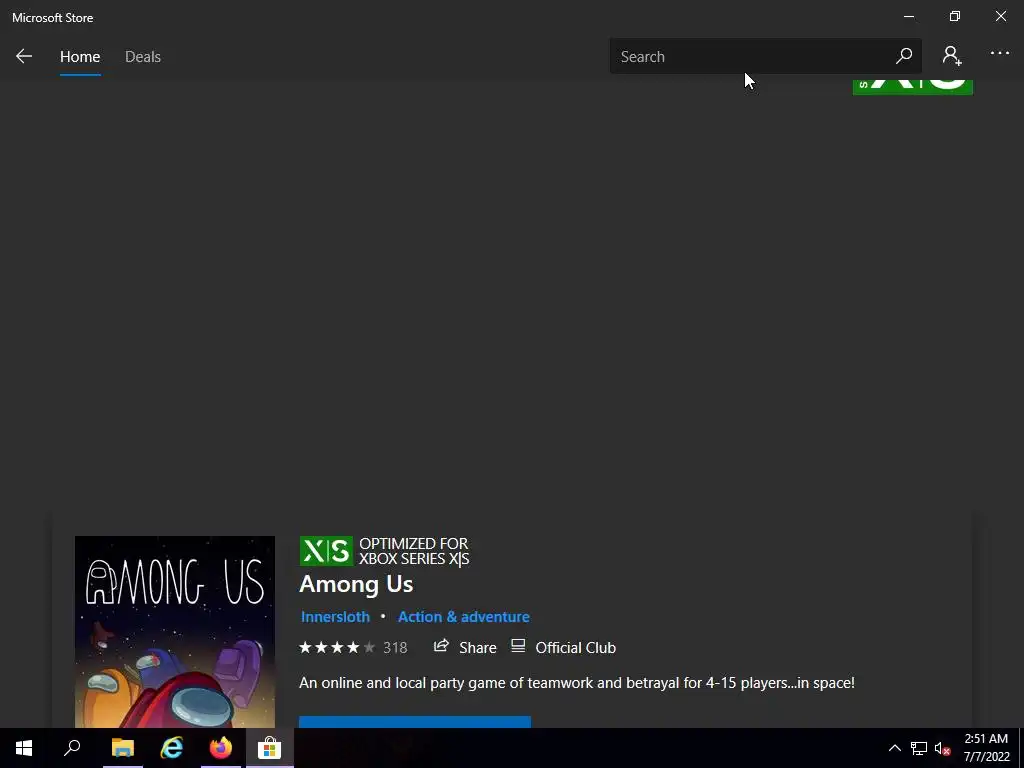Click the search magnifier icon
The height and width of the screenshot is (768, 1024).
pyautogui.click(x=904, y=56)
